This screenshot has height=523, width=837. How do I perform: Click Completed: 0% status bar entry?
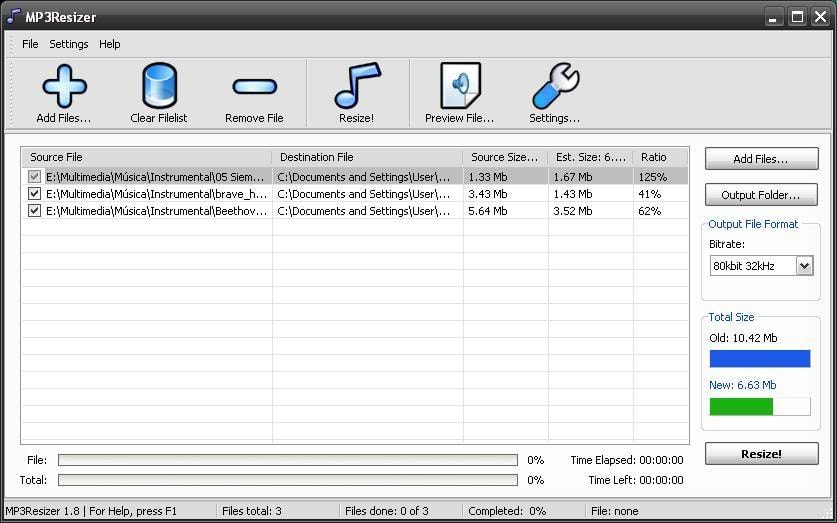click(507, 511)
